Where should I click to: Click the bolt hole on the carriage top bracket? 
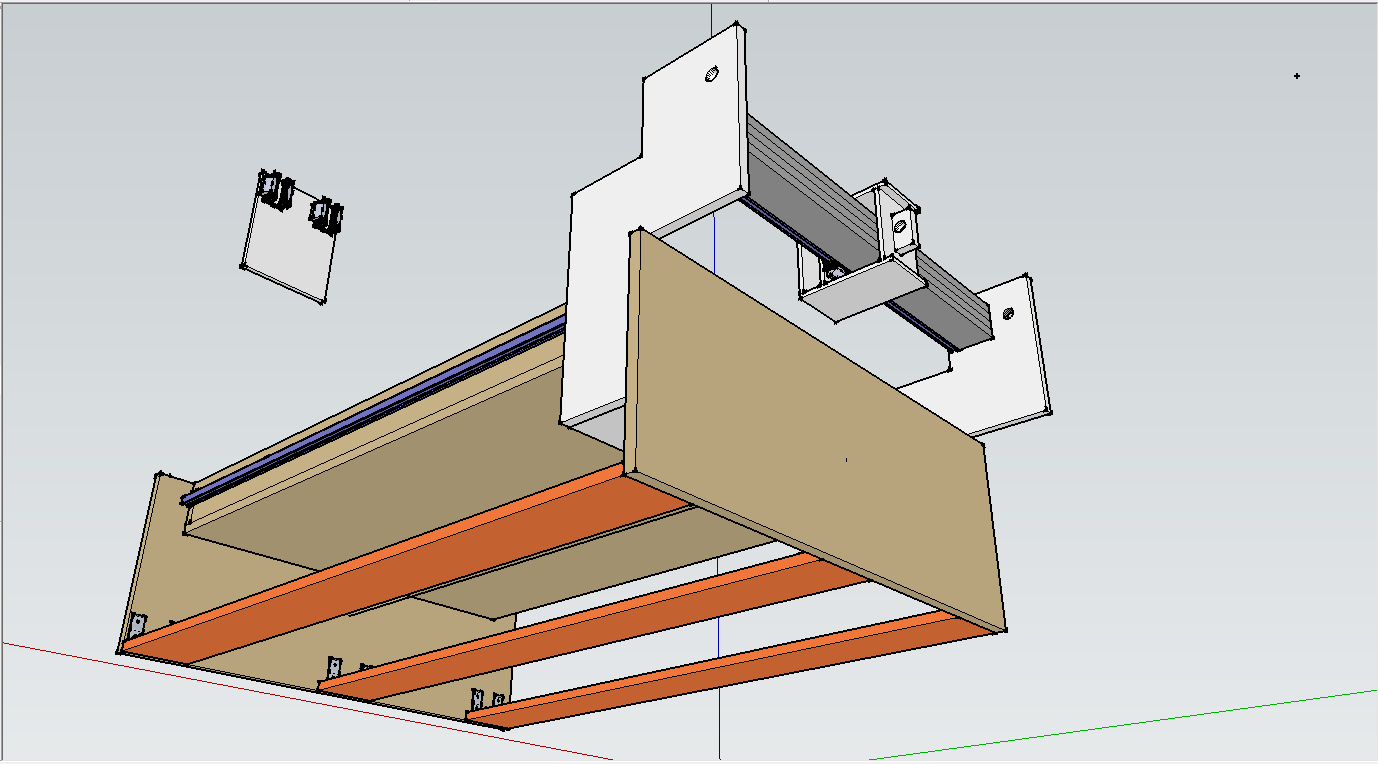[898, 224]
